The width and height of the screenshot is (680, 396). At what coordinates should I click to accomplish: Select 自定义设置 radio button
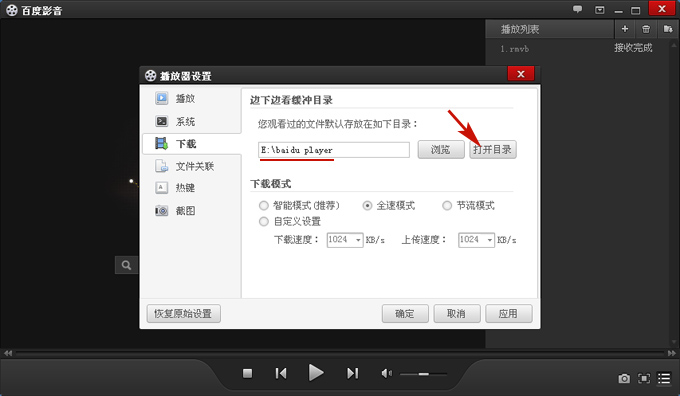point(264,222)
